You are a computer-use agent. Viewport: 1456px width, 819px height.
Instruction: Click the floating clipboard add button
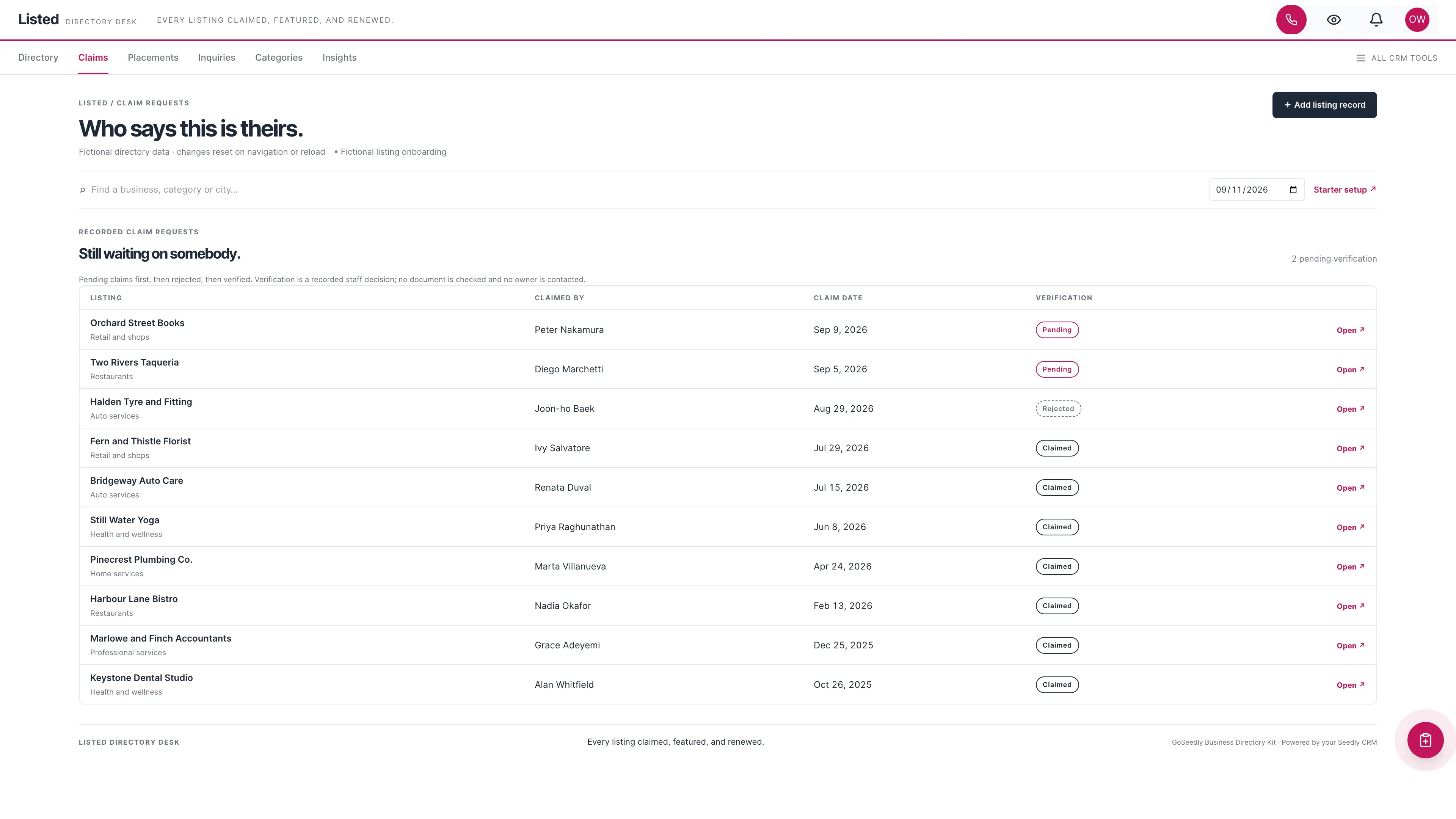pyautogui.click(x=1425, y=740)
